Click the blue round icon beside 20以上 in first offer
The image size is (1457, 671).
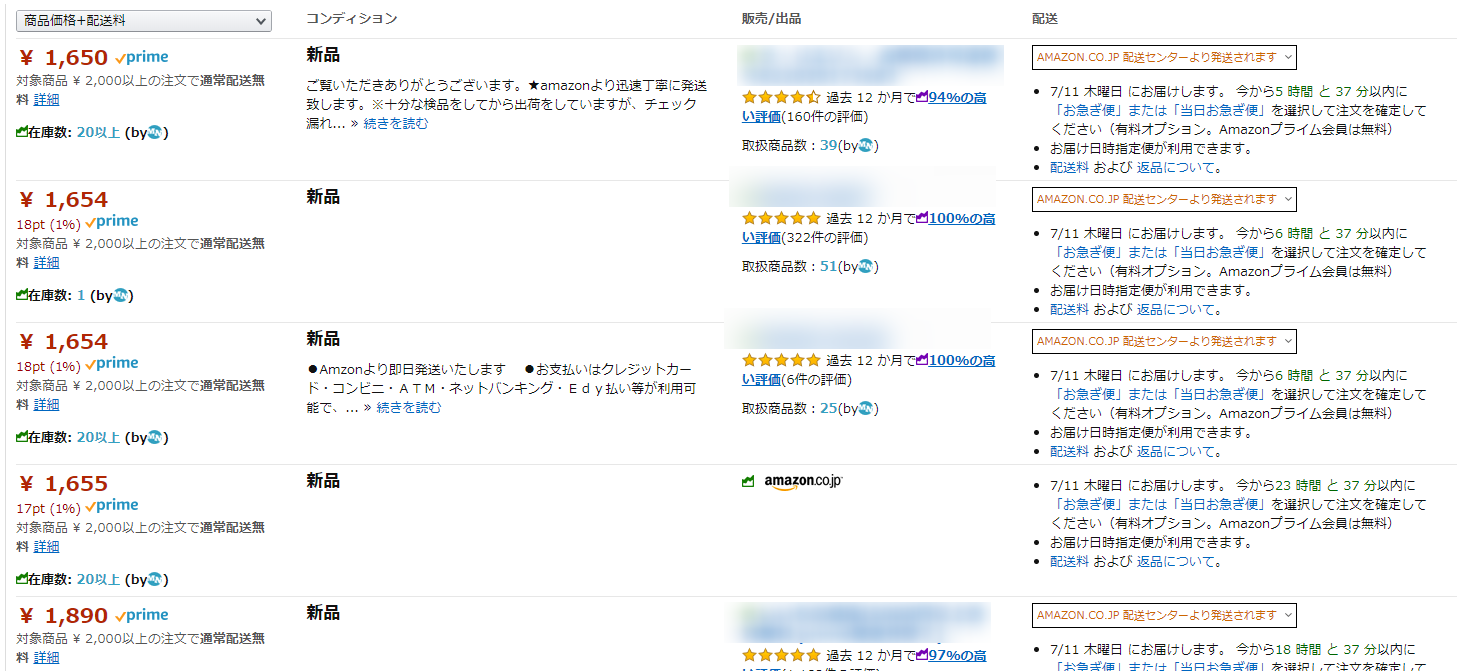coord(155,131)
